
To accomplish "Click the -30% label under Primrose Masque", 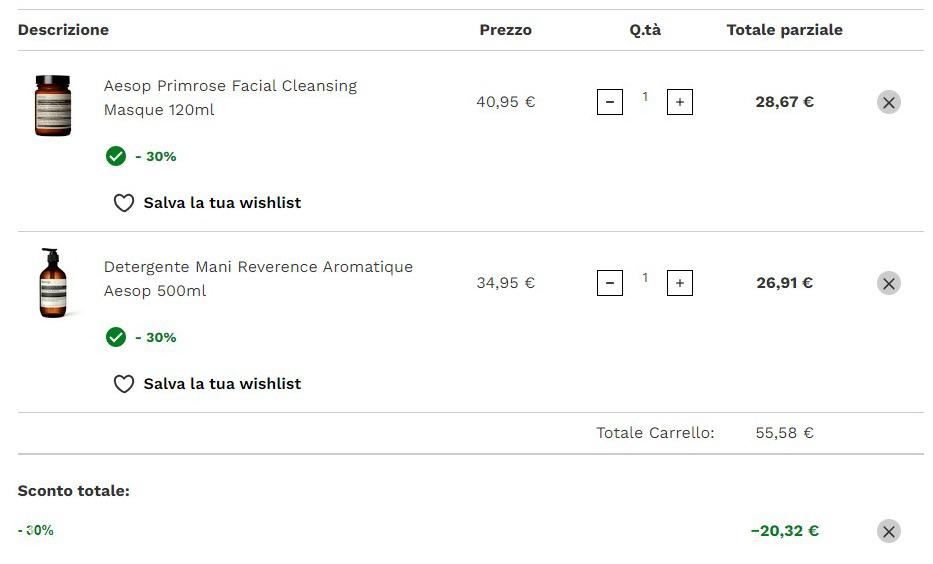I will (155, 156).
